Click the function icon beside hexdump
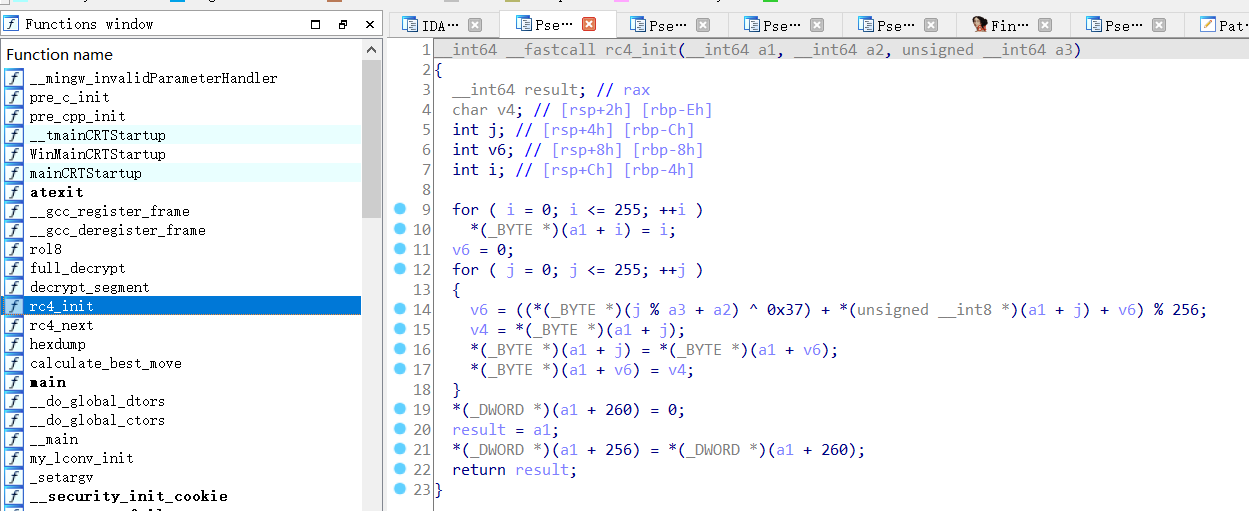 pyautogui.click(x=14, y=344)
